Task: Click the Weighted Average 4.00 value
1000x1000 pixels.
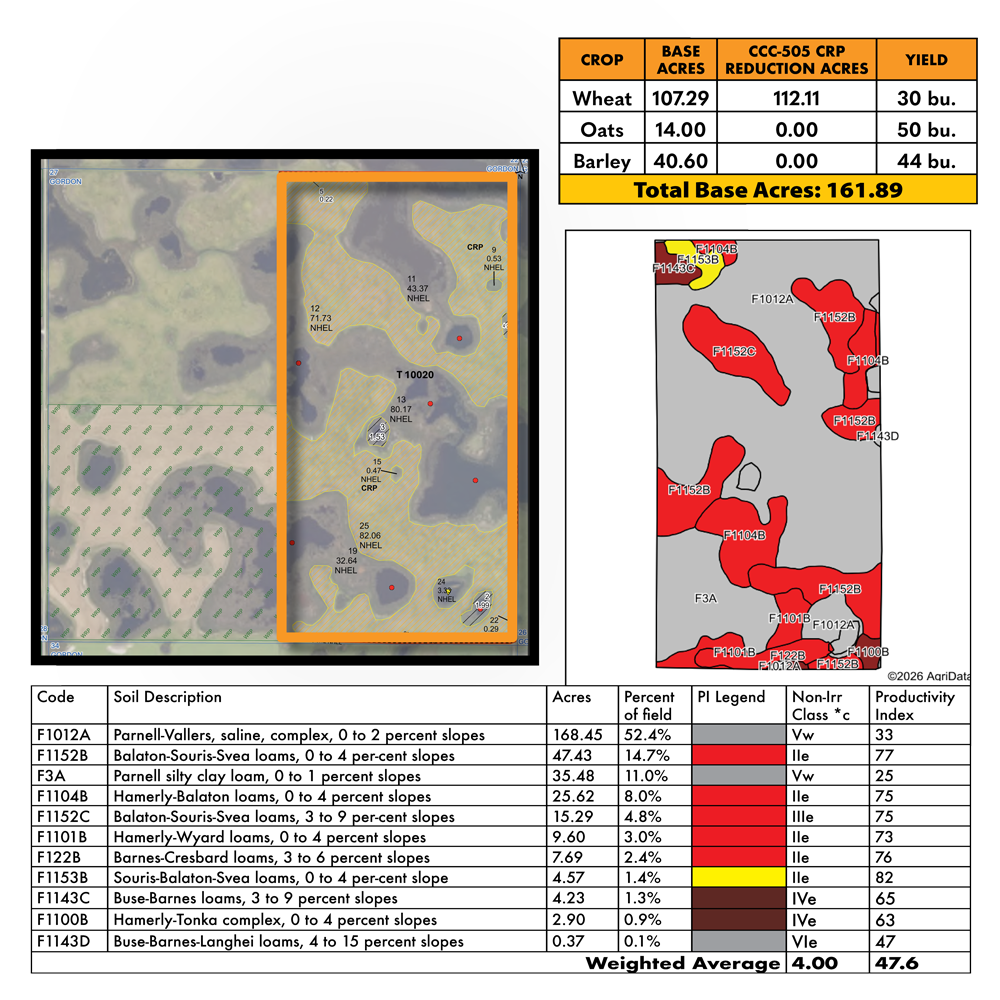Action: point(814,963)
